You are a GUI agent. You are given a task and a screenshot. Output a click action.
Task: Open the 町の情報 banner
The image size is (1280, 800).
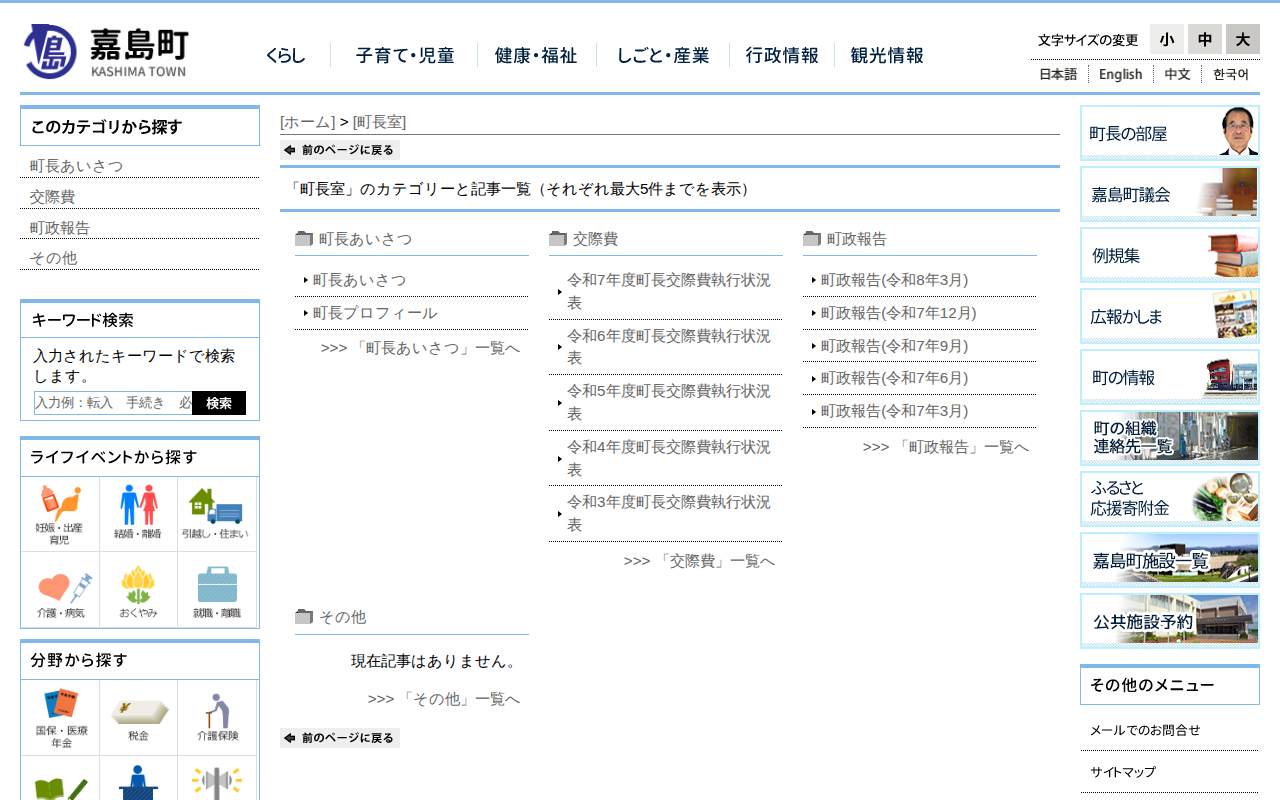pos(1170,377)
